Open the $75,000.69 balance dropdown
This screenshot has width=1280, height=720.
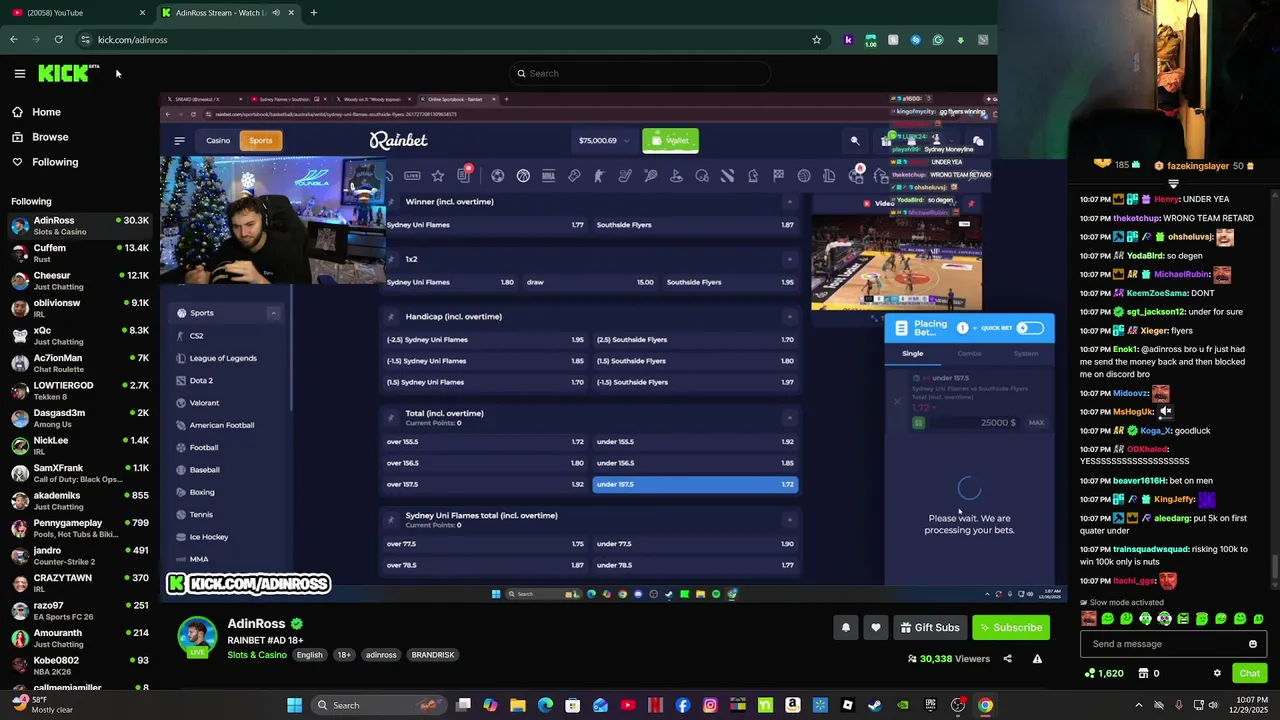pyautogui.click(x=604, y=141)
